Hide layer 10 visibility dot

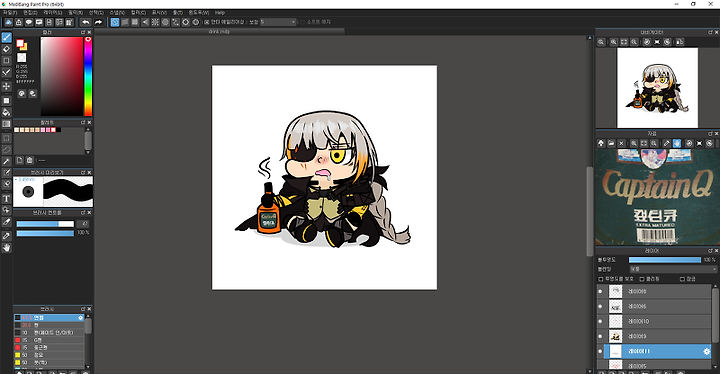[600, 322]
